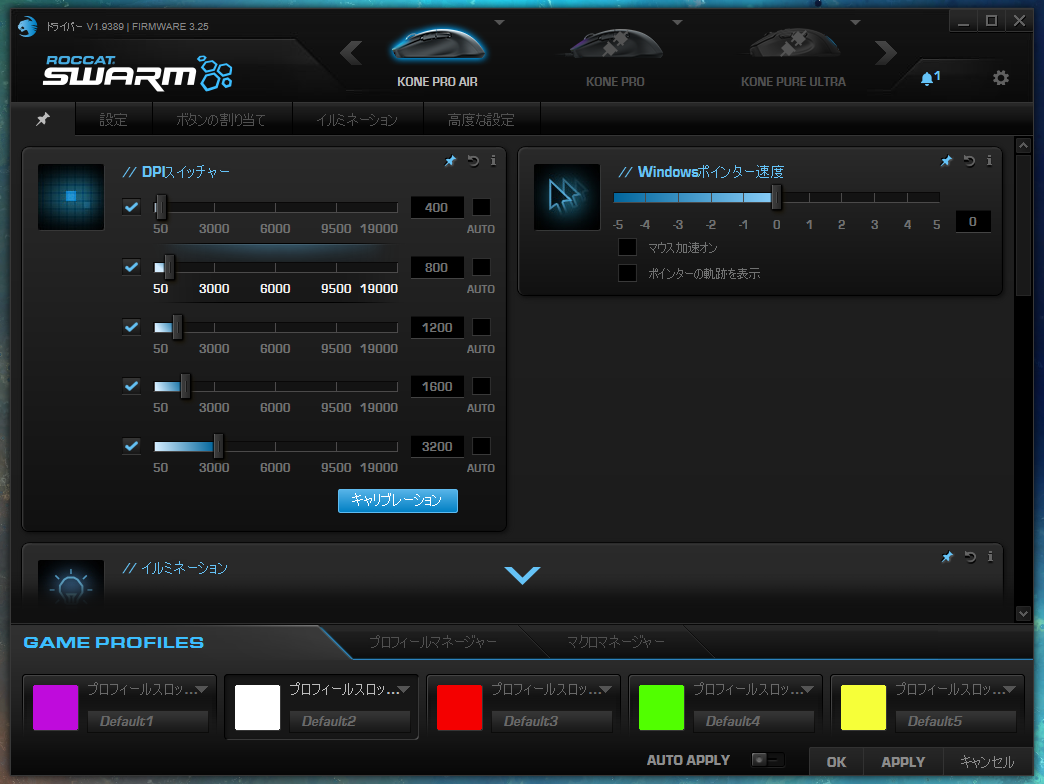Open profile slot dropdown for Default1
Image resolution: width=1044 pixels, height=784 pixels.
point(202,689)
